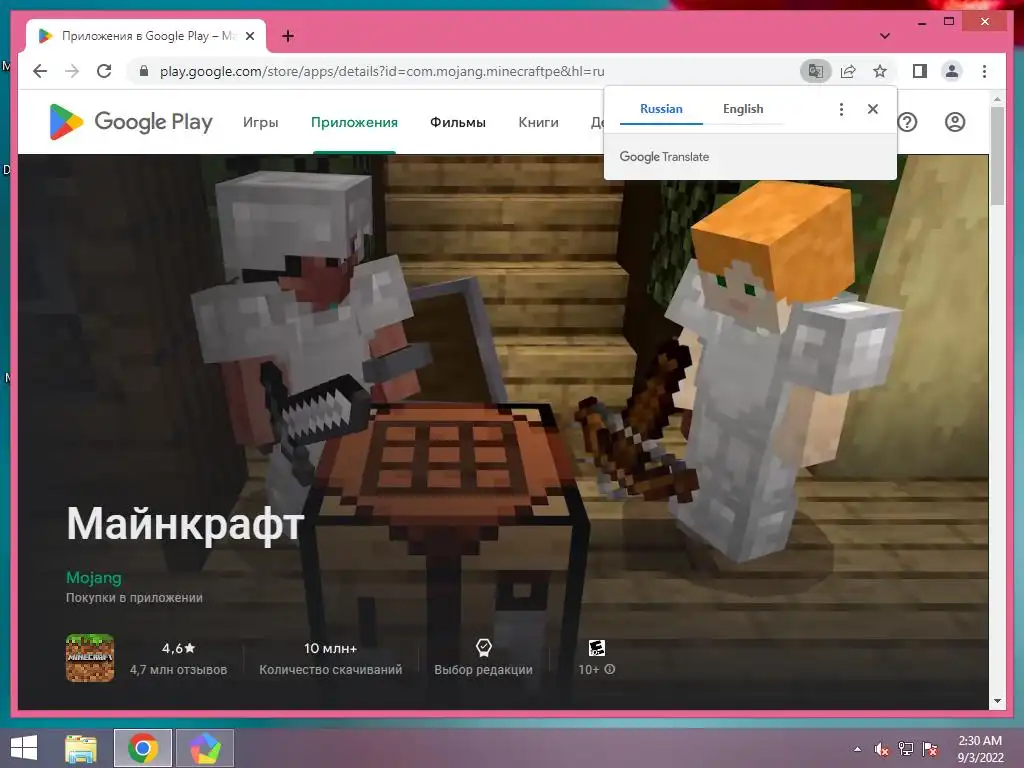Click the vertical scrollbar thumb
The image size is (1024, 768).
(x=997, y=157)
